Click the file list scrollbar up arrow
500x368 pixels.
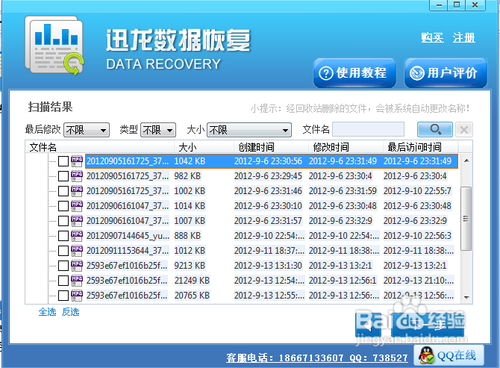(467, 161)
